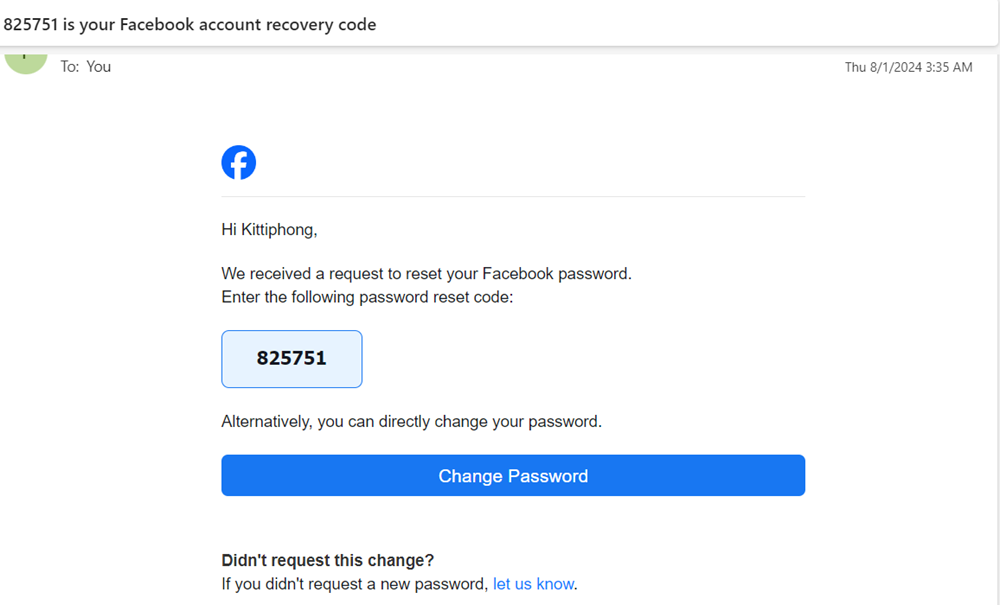Click "Facebook password" in the body sentence

(x=556, y=273)
